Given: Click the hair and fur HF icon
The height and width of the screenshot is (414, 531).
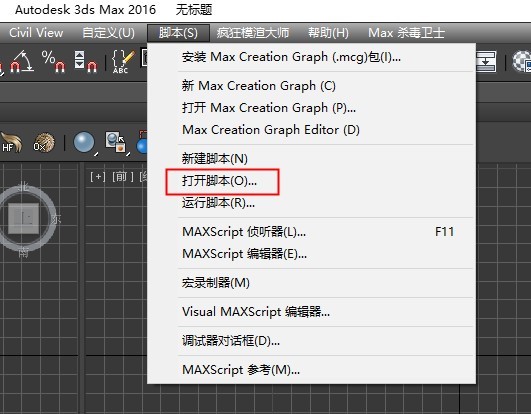Looking at the screenshot, I should coord(11,143).
